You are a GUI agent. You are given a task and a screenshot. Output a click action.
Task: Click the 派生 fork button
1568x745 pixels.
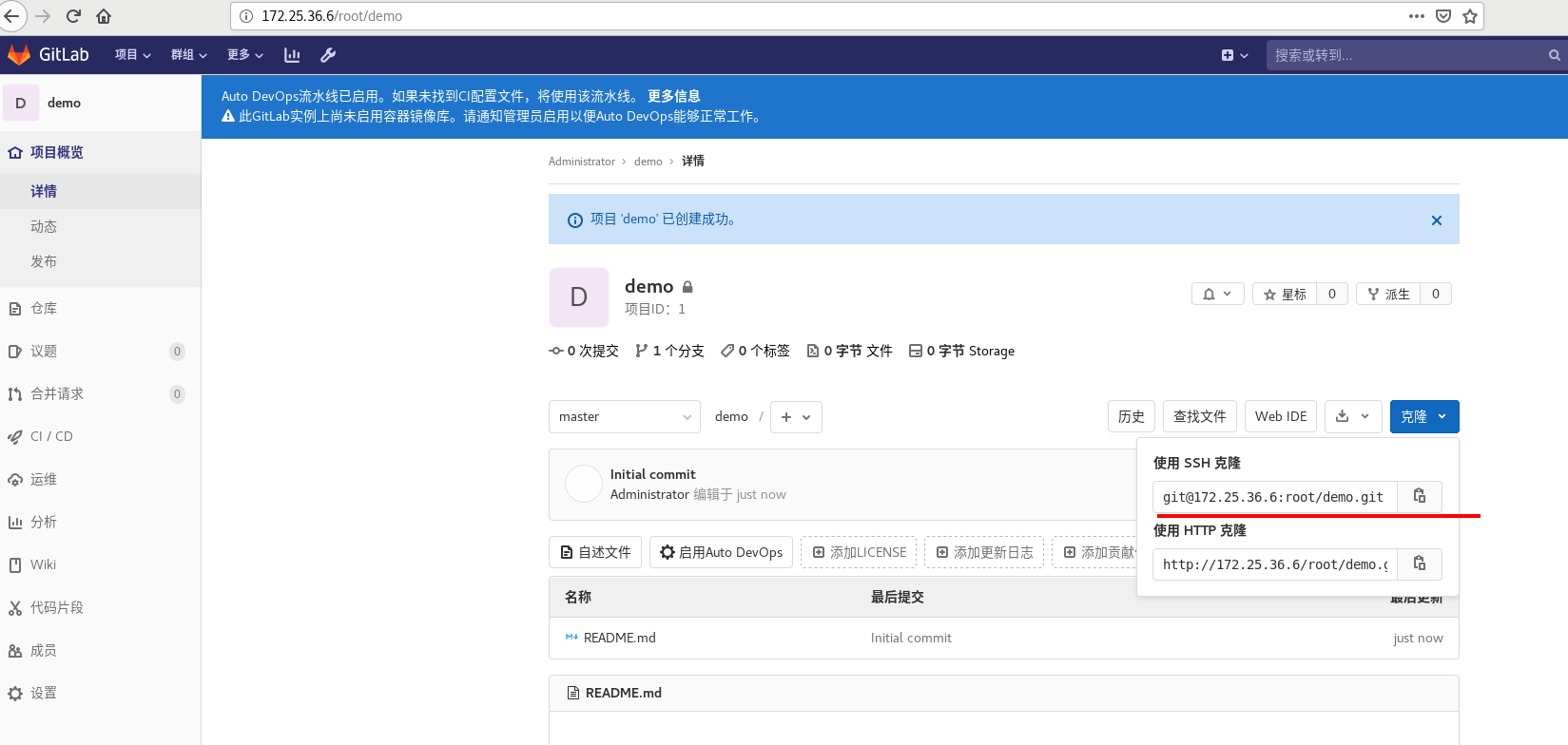(1388, 294)
